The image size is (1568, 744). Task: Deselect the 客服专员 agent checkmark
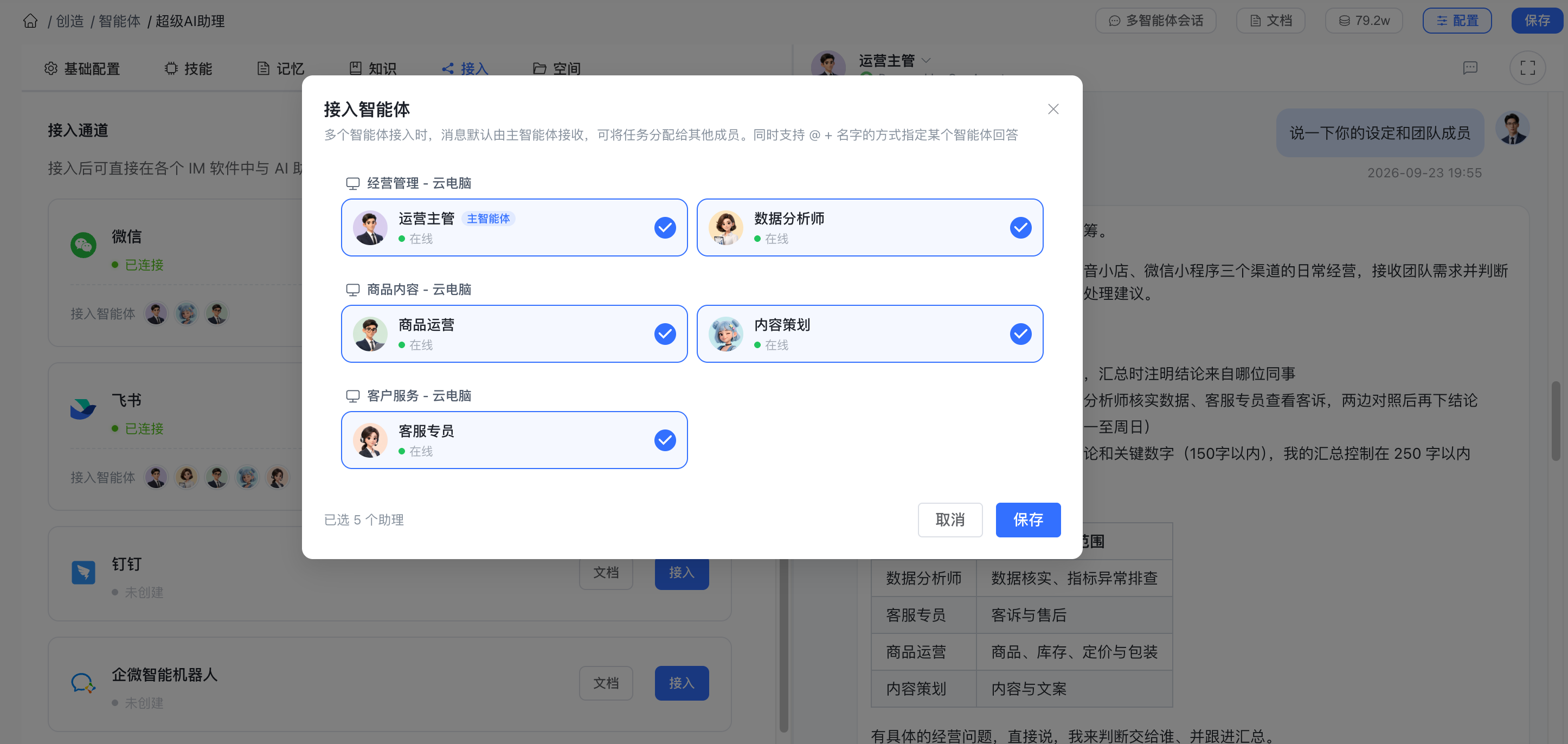665,440
